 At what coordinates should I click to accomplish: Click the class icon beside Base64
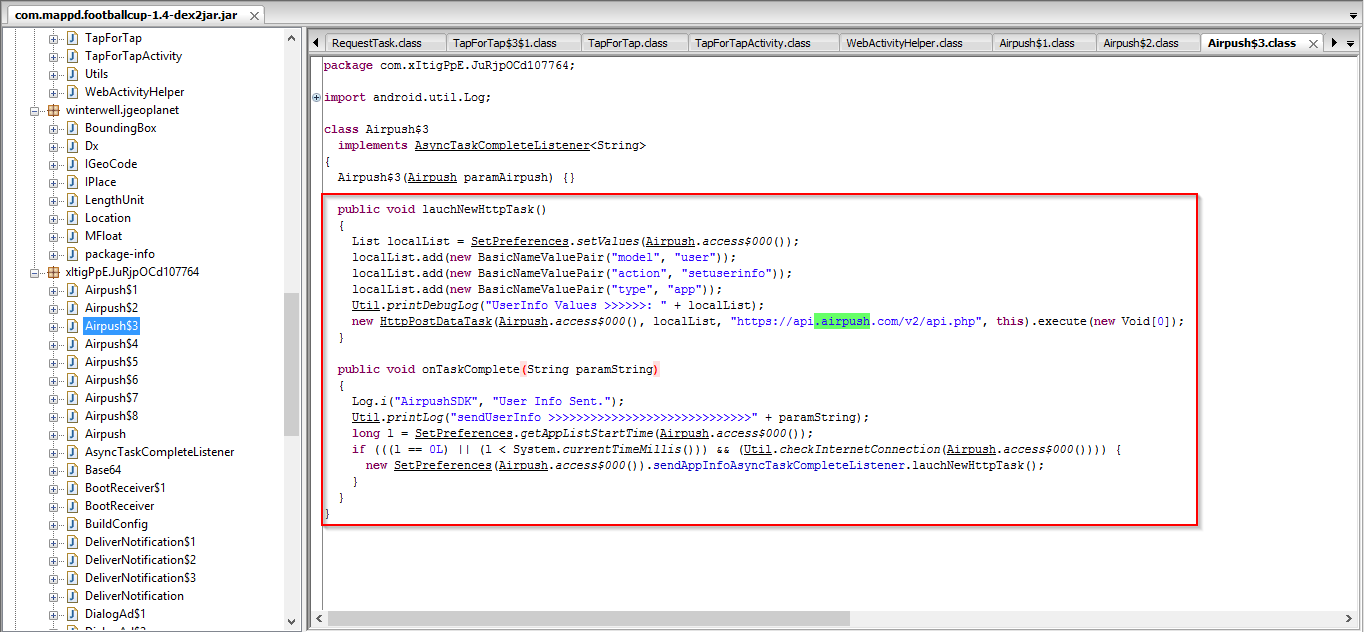[x=72, y=470]
